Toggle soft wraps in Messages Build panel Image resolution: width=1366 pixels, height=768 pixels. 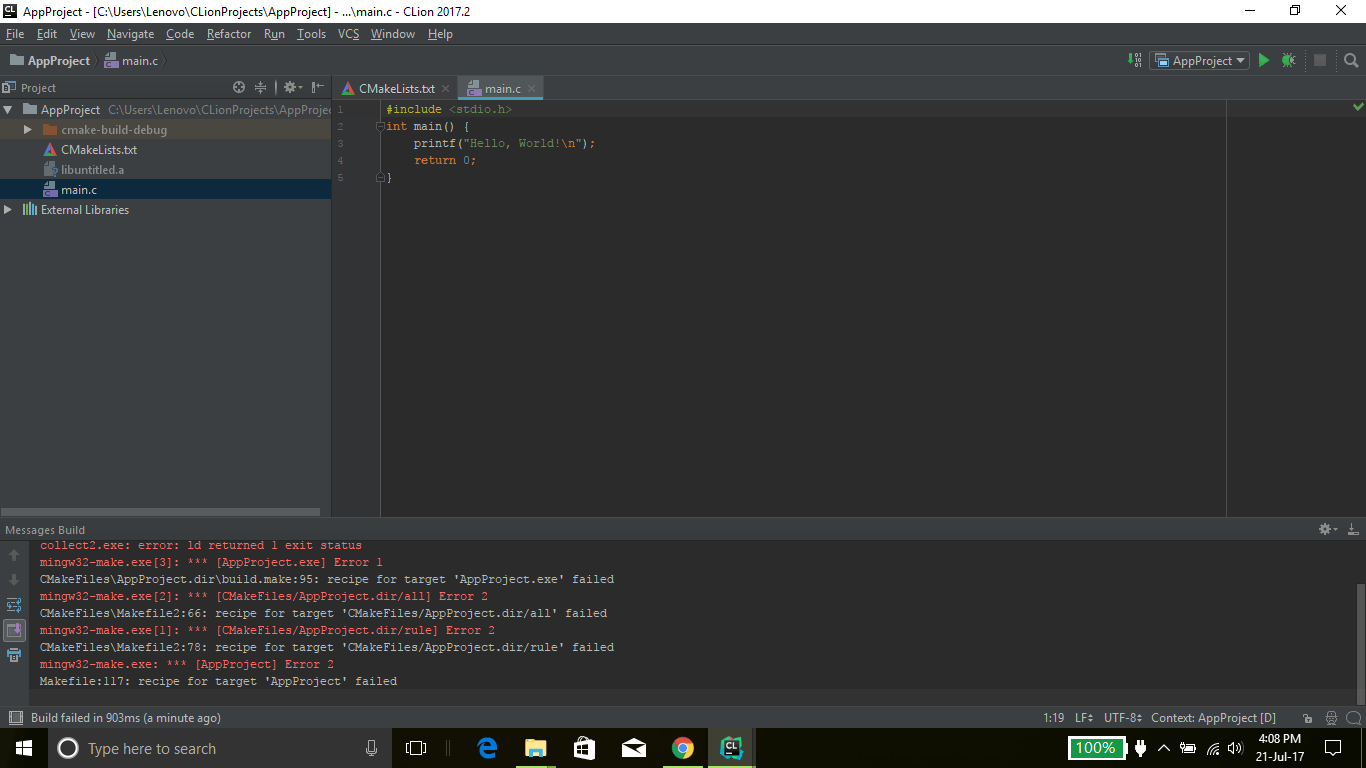[x=14, y=605]
